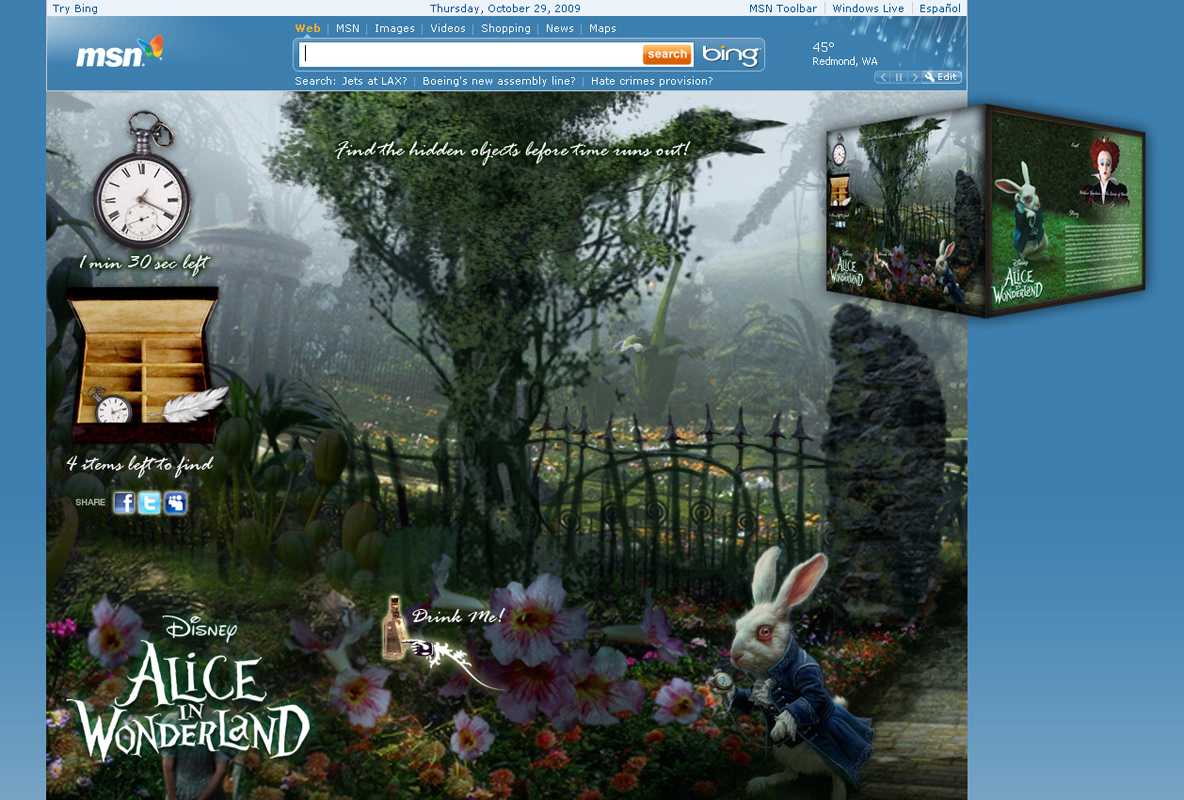Screen dimensions: 1184x800
Task: Click the 'Jets at LAX?' search suggestion
Action: coord(375,81)
